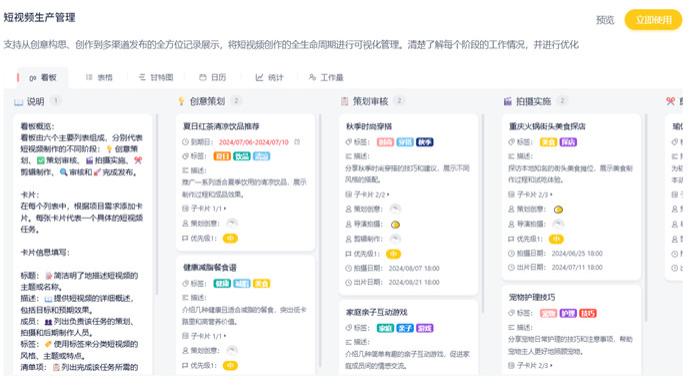Click the 策划创意 avatar in 夏日红茶 card
Viewport: 690px width, 389px height.
coord(232,223)
